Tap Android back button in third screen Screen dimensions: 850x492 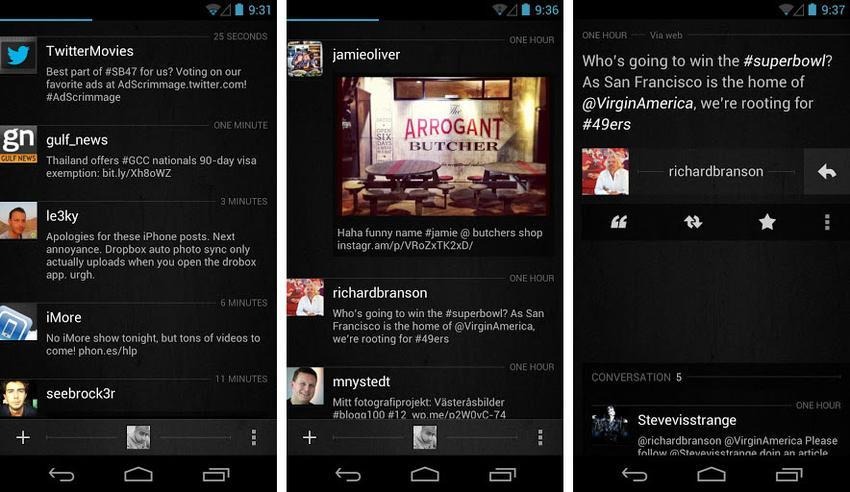pyautogui.click(x=634, y=475)
